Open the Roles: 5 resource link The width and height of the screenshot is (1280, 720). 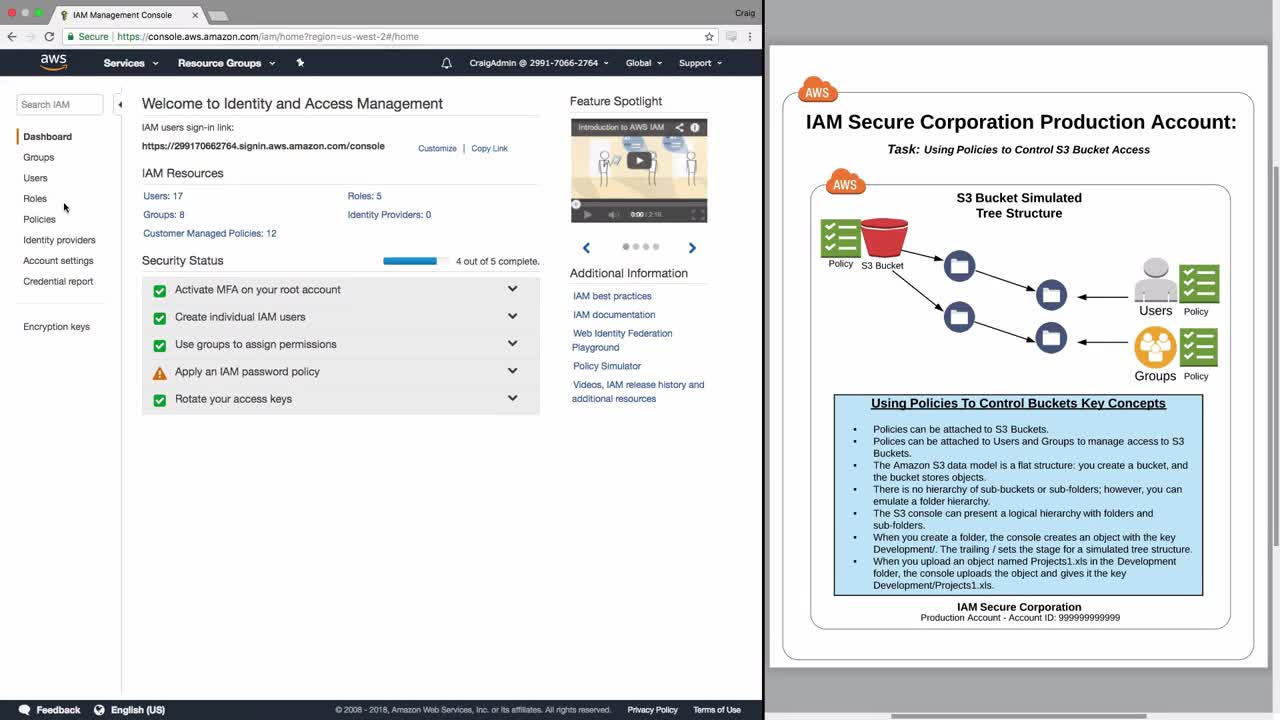[365, 196]
